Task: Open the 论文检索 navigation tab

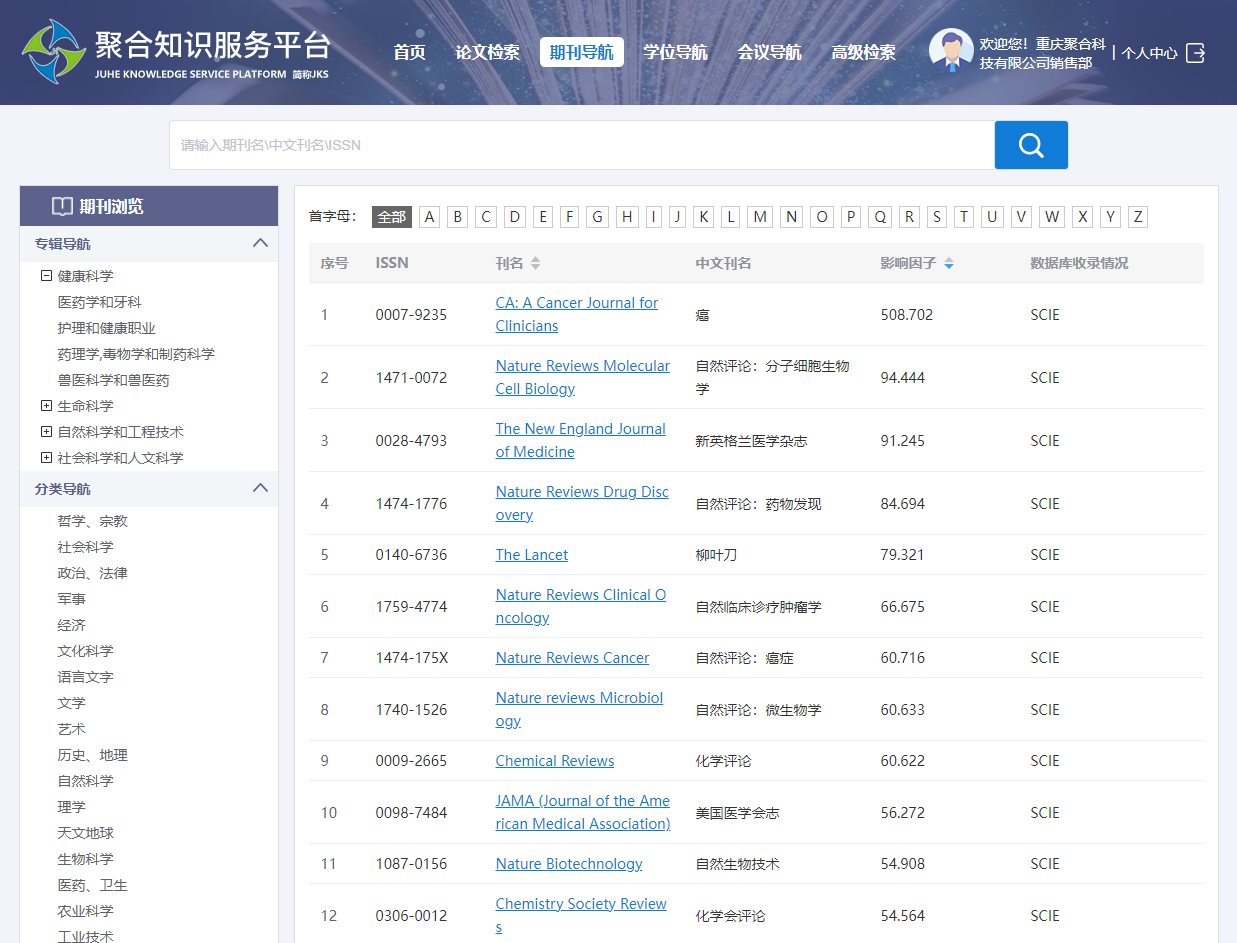Action: pyautogui.click(x=487, y=52)
